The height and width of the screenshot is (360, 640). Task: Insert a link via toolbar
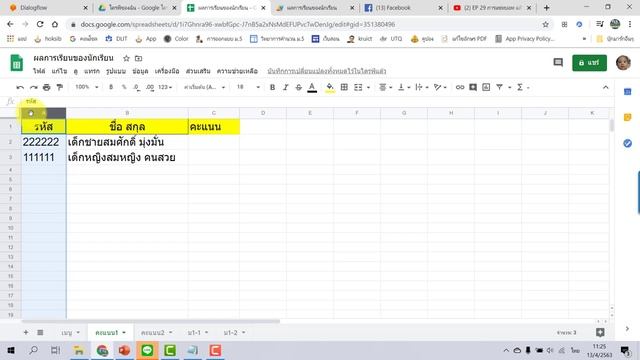pos(460,87)
